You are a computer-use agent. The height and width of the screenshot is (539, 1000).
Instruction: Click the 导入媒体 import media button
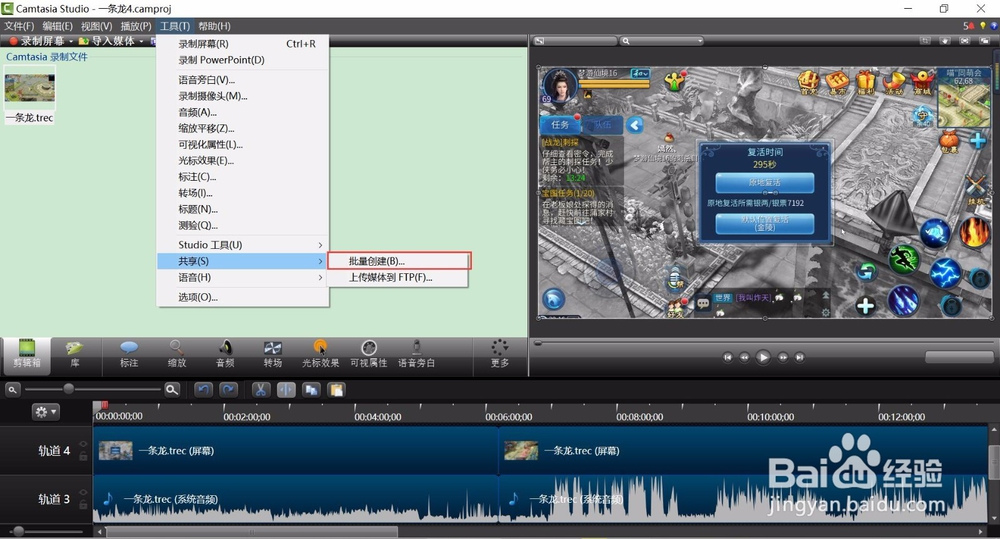107,41
